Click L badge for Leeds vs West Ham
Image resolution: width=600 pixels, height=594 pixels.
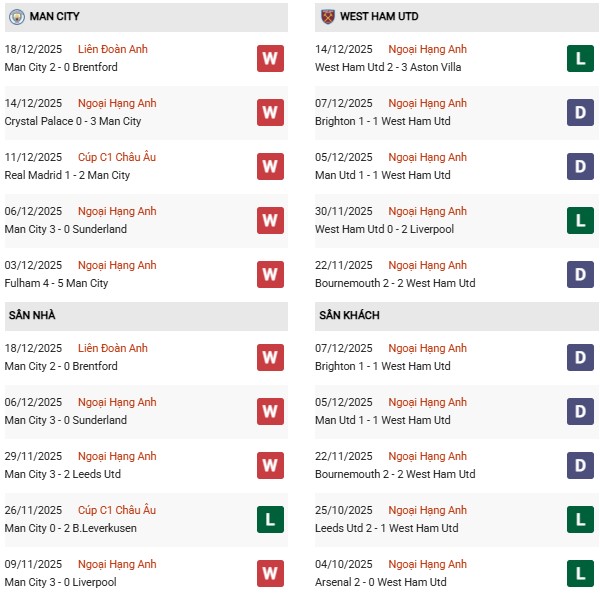[x=580, y=519]
